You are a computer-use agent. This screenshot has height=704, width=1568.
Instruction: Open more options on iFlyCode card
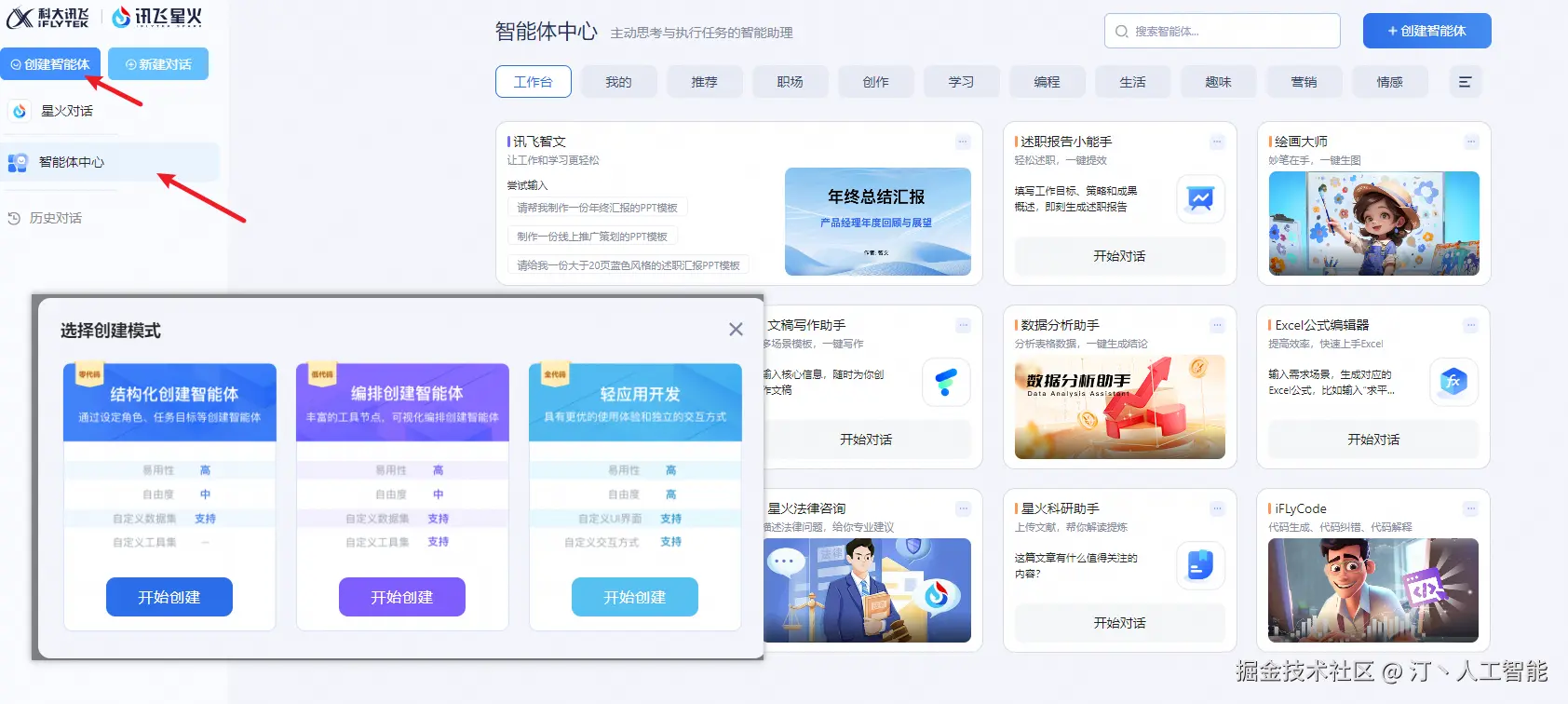tap(1470, 508)
